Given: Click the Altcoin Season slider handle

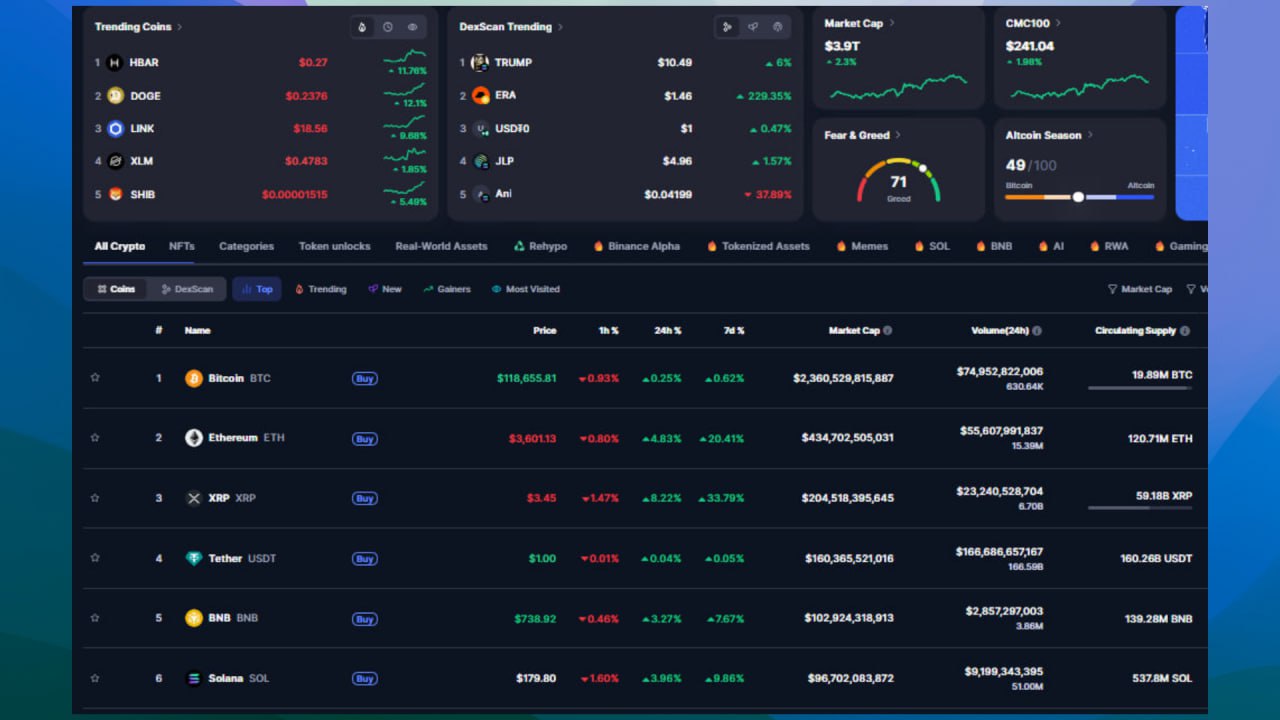Looking at the screenshot, I should pyautogui.click(x=1078, y=197).
